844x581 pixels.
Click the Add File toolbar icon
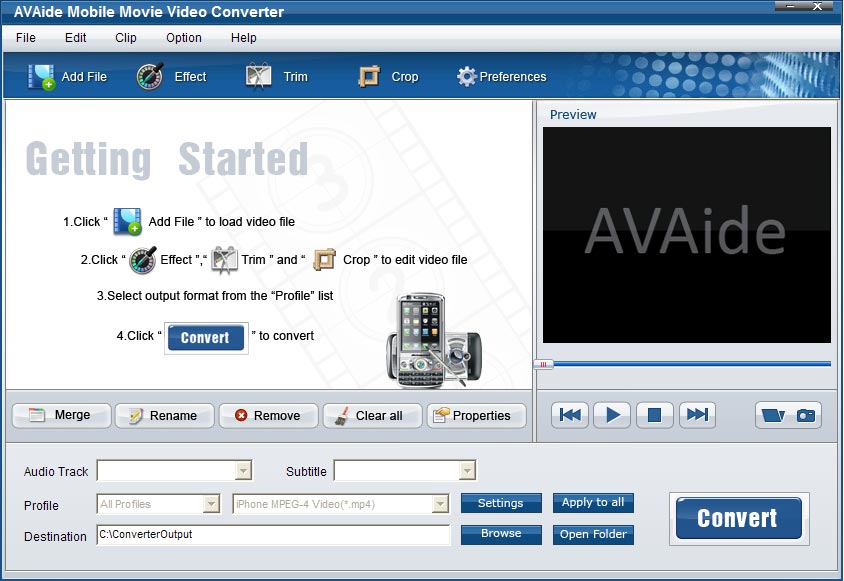tap(41, 76)
